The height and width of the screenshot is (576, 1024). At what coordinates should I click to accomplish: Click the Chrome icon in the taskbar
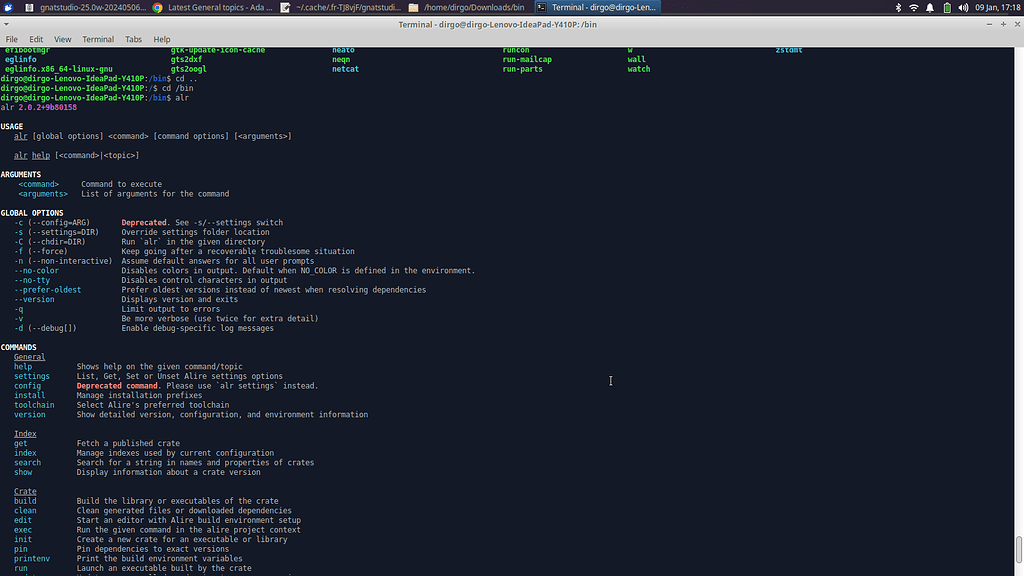tap(158, 7)
